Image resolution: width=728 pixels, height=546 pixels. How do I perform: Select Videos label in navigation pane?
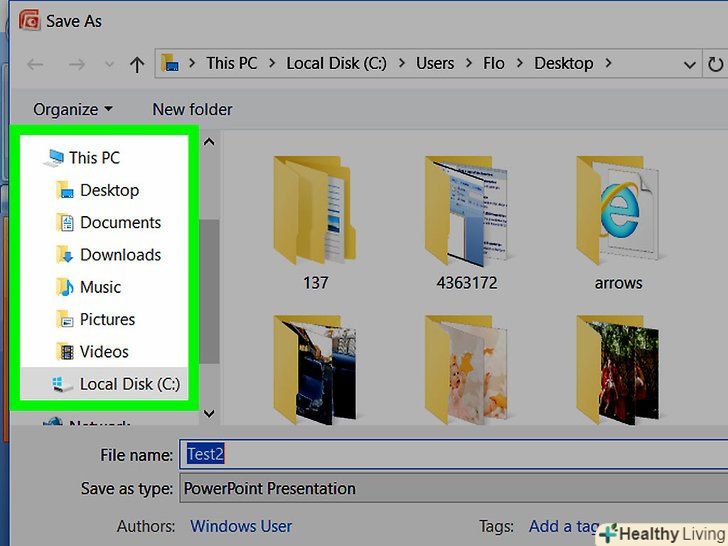[x=104, y=352]
